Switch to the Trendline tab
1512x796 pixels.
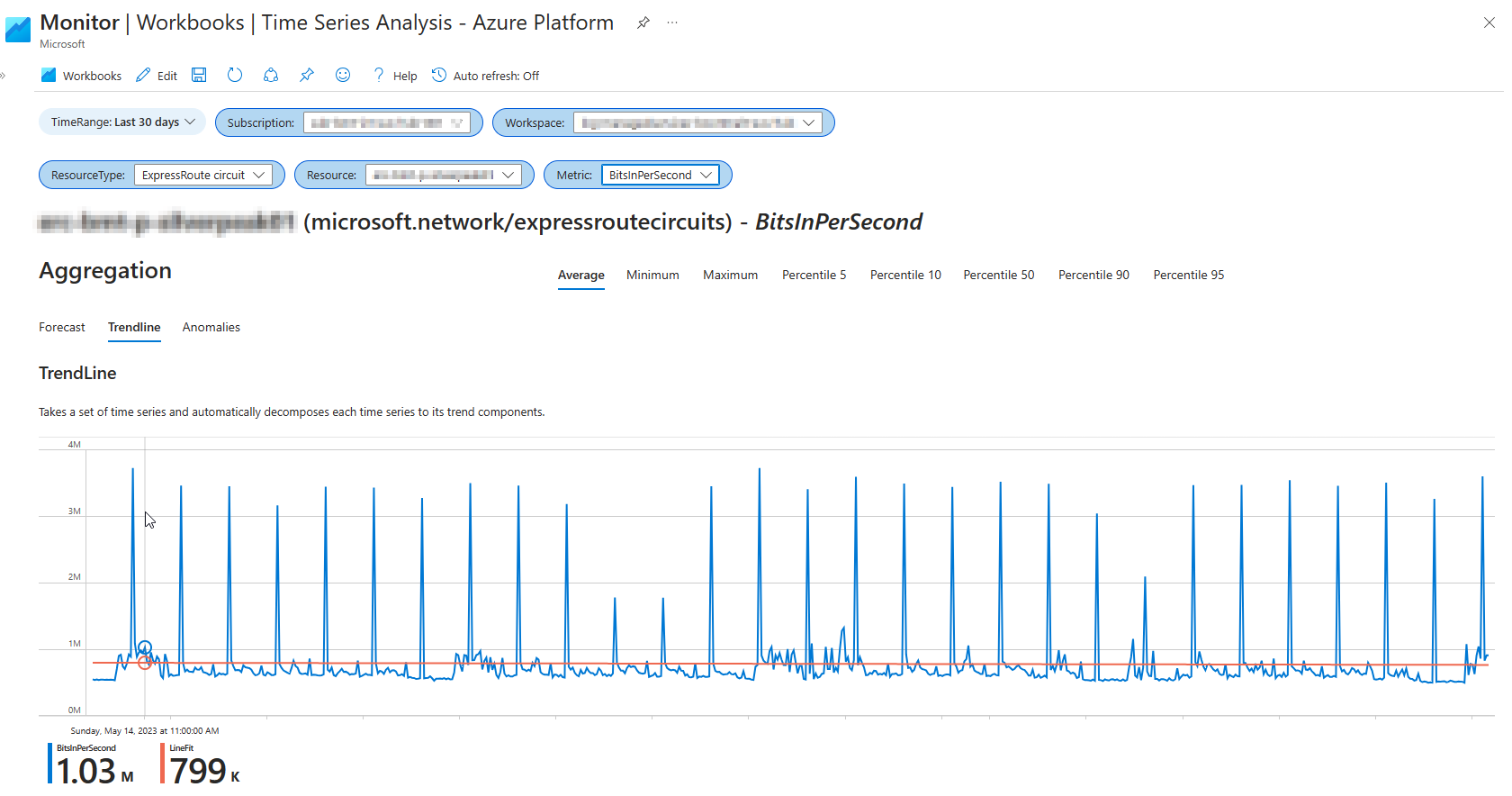point(134,327)
